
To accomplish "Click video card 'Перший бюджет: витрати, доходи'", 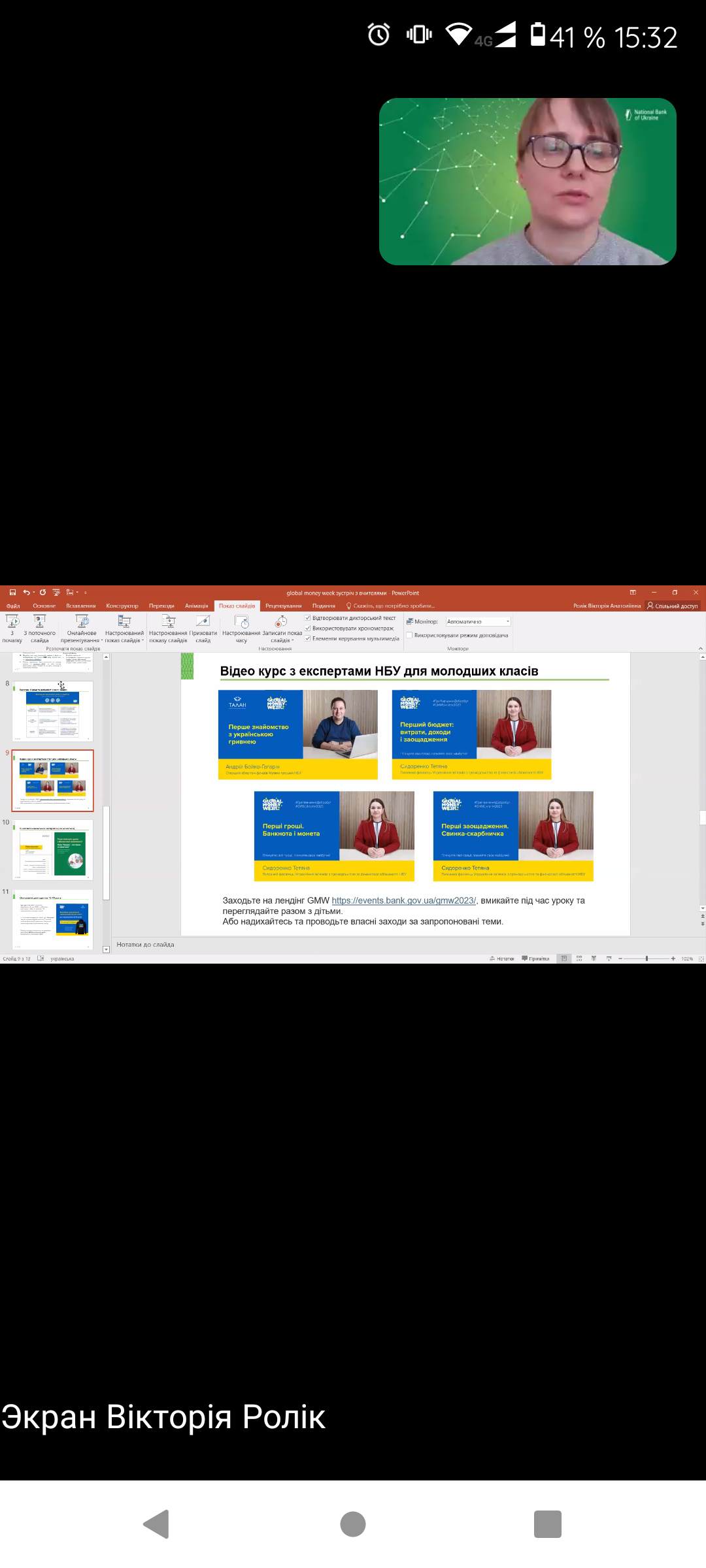I will point(472,734).
